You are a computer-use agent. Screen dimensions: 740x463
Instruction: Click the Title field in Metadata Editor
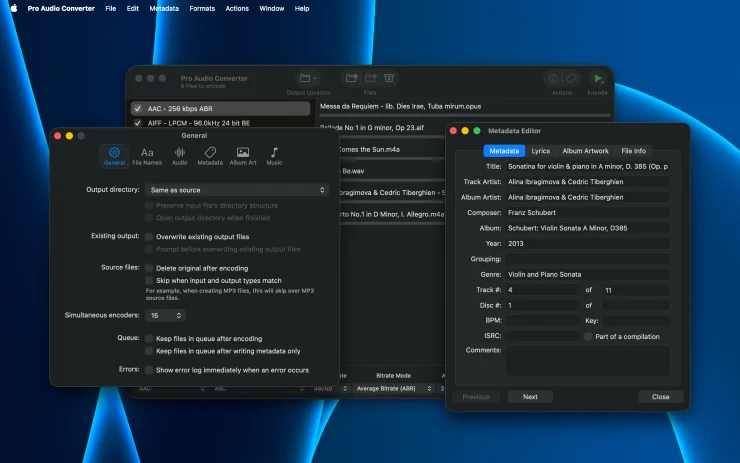588,167
